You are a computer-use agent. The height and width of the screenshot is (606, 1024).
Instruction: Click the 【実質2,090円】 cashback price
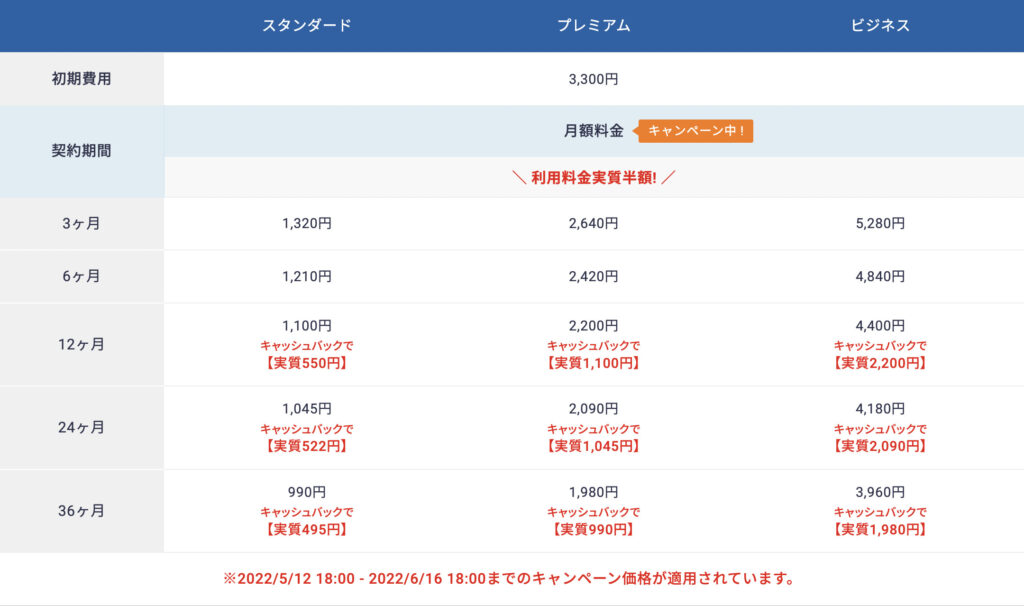coord(880,446)
